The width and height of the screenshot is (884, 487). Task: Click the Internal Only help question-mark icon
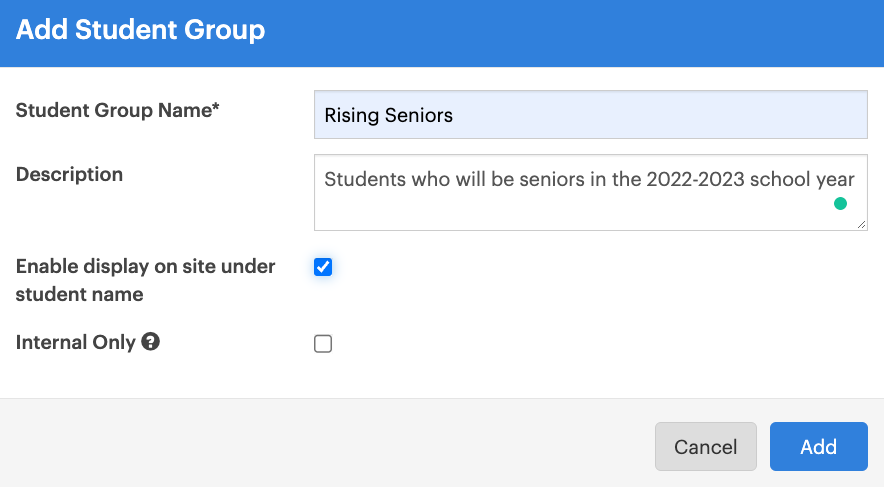[151, 342]
